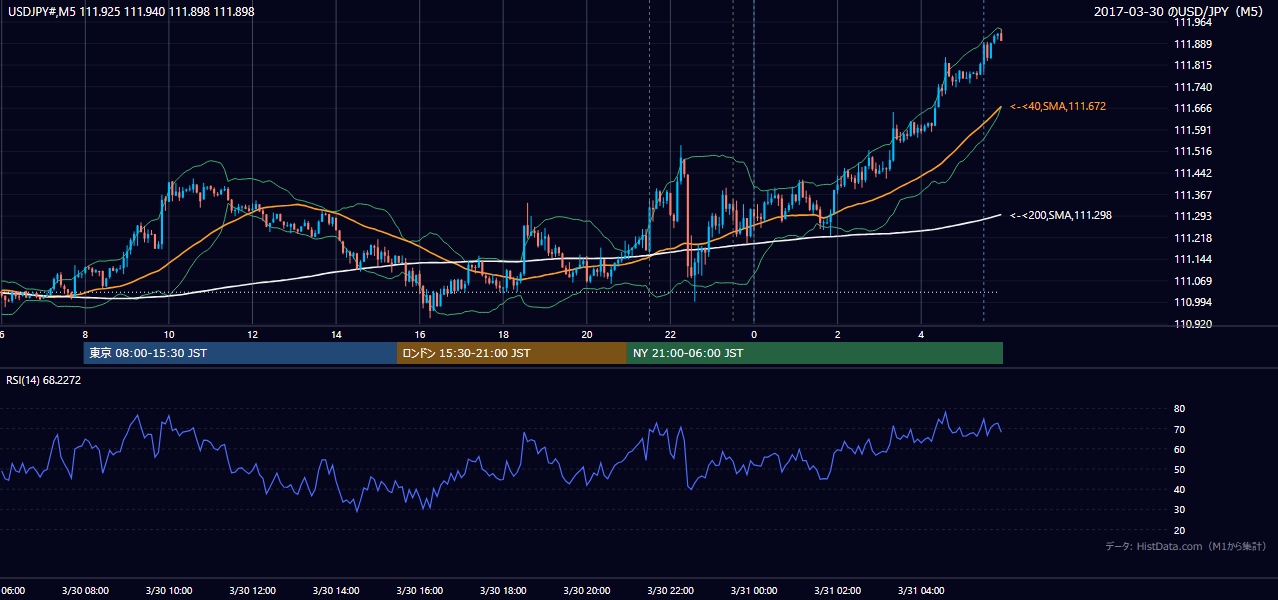Click RSI axis level 60
Viewport: 1278px width, 600px height.
(x=1179, y=449)
